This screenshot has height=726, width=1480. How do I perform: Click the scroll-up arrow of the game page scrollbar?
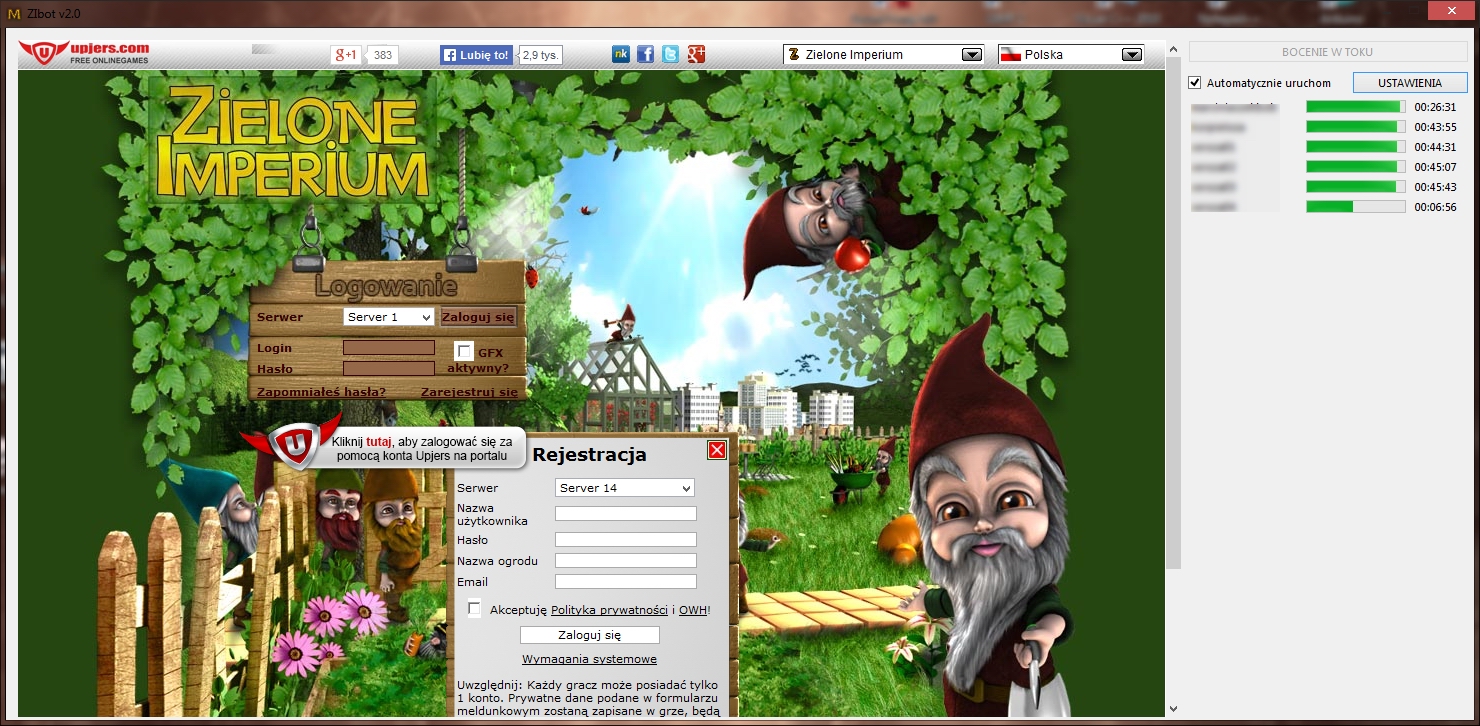(1173, 47)
